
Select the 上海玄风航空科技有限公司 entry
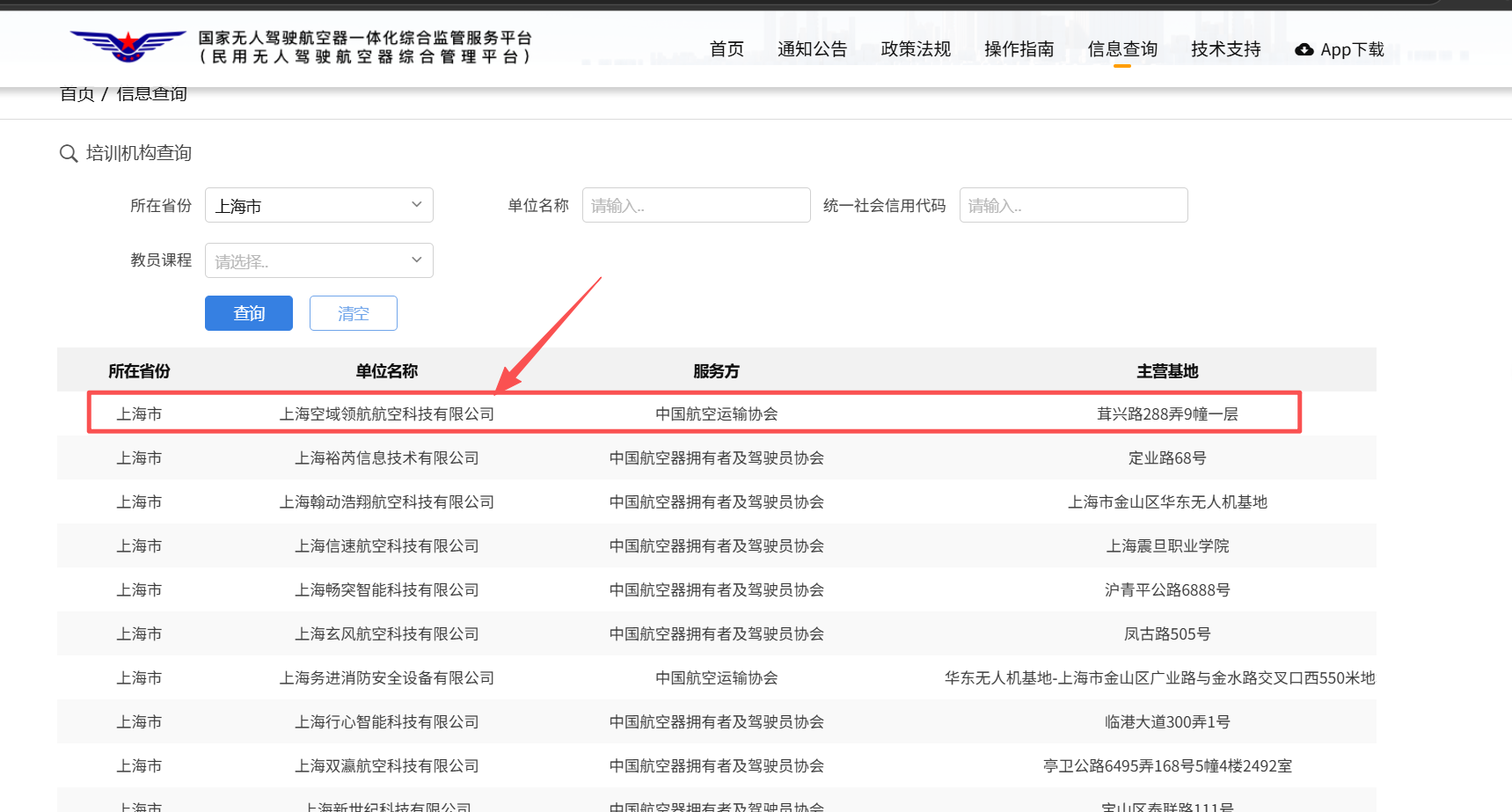coord(387,634)
